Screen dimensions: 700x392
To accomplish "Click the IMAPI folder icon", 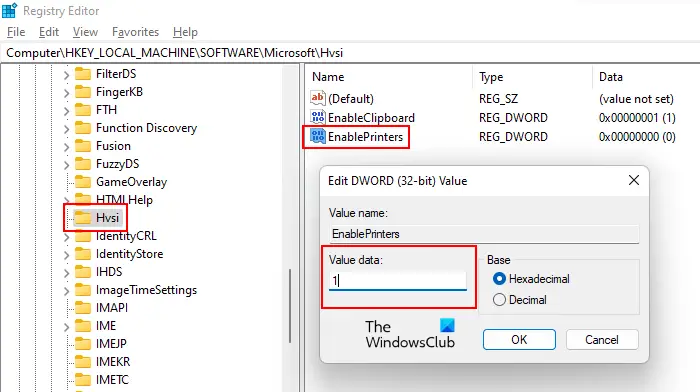I will pyautogui.click(x=83, y=308).
